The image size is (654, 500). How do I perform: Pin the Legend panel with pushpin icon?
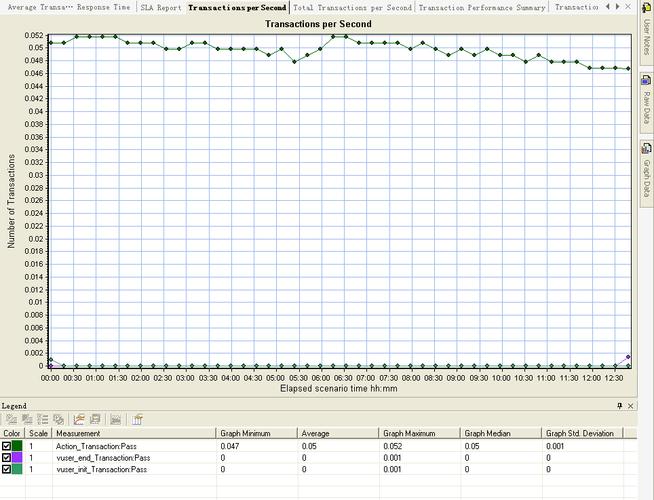tap(619, 405)
